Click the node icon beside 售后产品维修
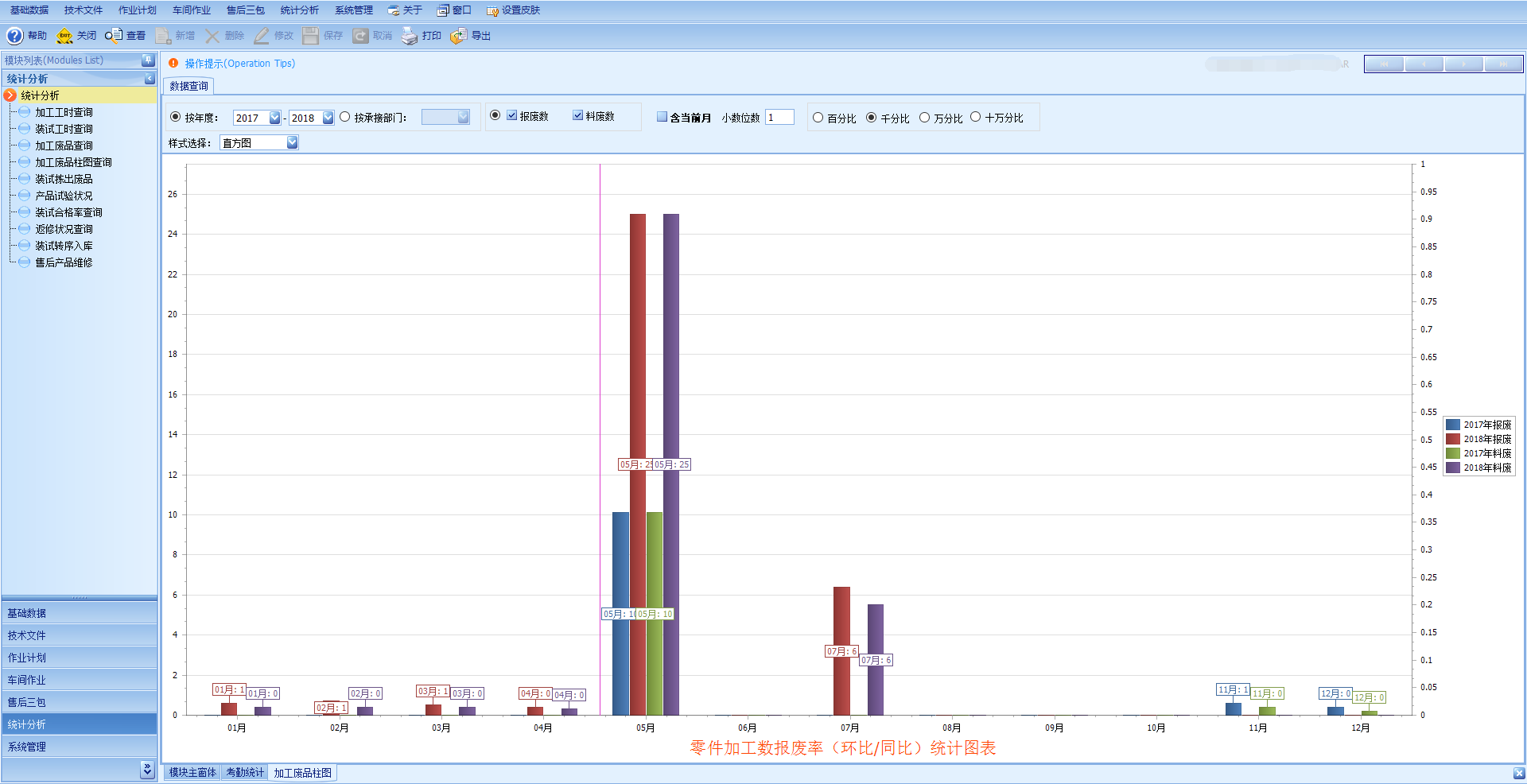Viewport: 1527px width, 784px height. coord(25,262)
